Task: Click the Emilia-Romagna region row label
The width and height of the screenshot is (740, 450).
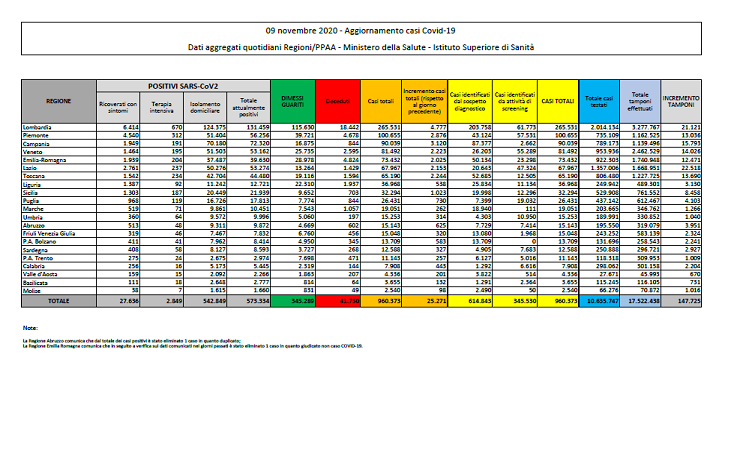Action: [x=45, y=159]
